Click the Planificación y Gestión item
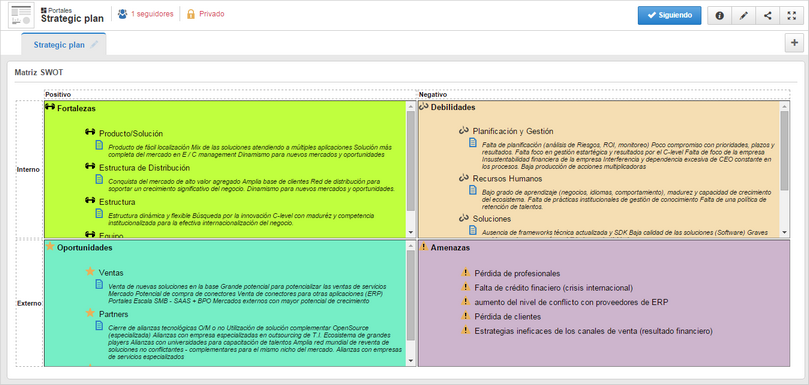 tap(506, 132)
